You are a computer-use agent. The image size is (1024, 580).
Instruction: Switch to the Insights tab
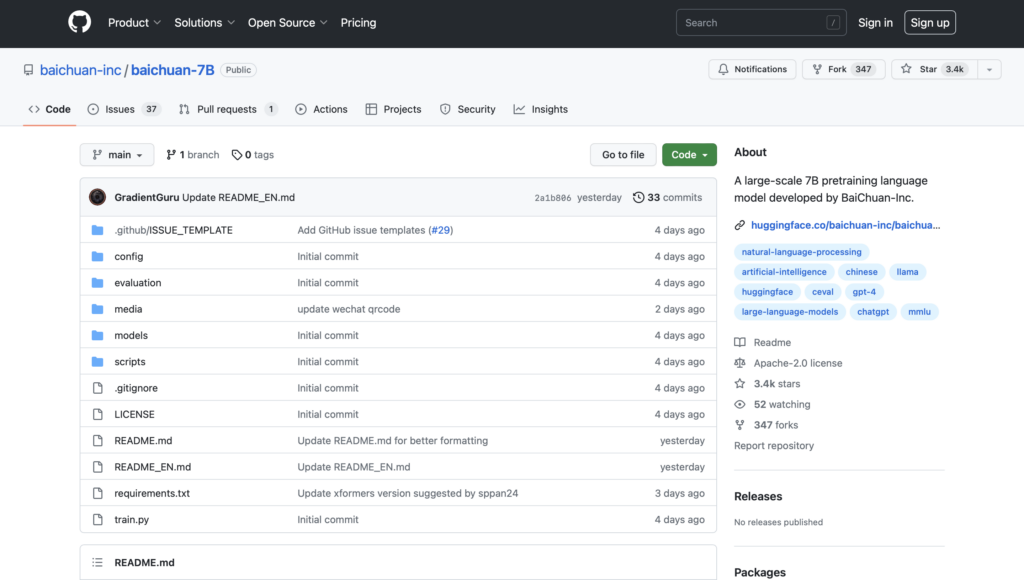[x=541, y=109]
